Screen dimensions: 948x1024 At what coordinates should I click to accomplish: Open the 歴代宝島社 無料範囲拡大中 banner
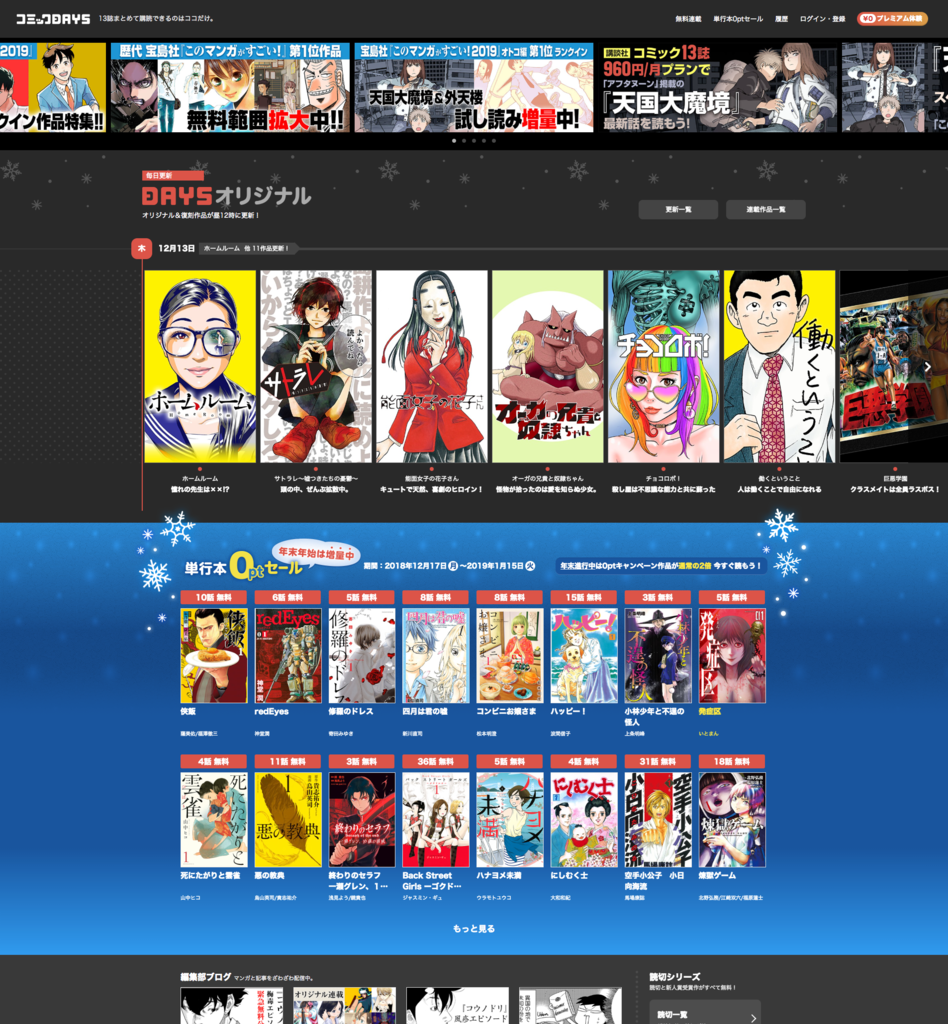230,88
